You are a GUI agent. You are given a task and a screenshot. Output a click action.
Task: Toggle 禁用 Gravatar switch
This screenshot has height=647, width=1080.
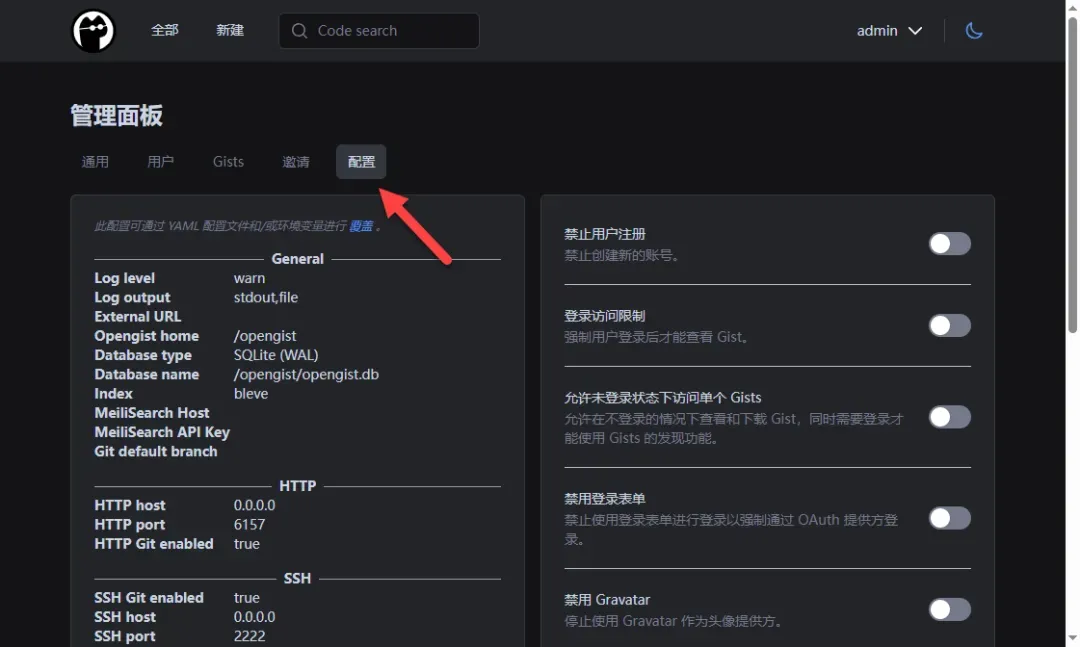click(x=949, y=609)
